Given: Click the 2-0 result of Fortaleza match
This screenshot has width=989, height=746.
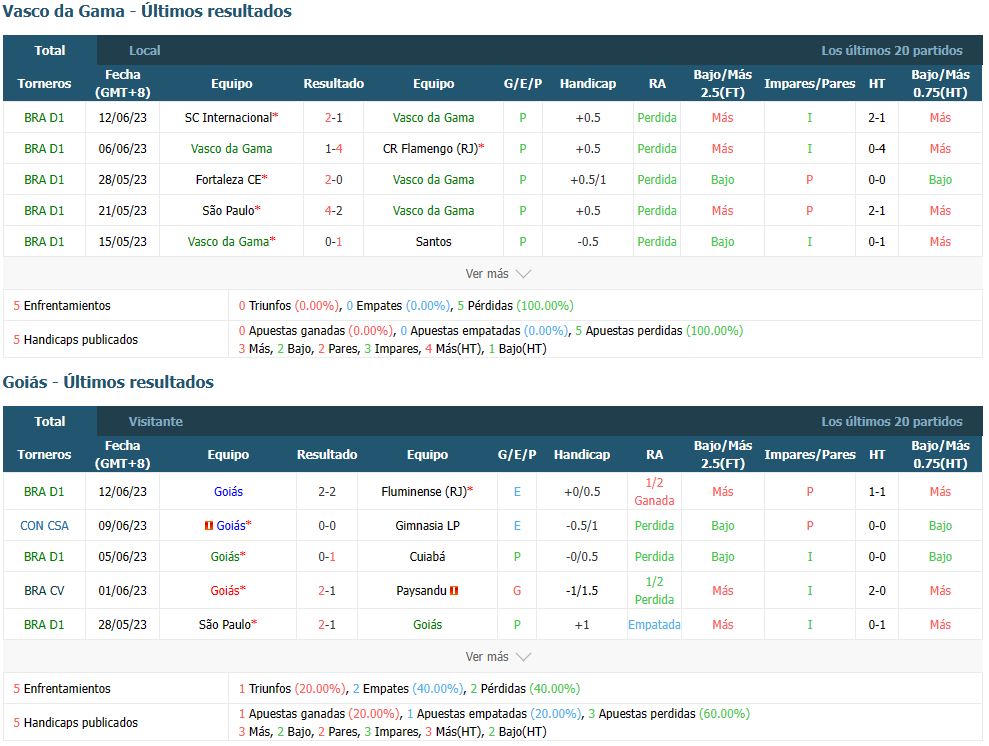Looking at the screenshot, I should pyautogui.click(x=334, y=180).
